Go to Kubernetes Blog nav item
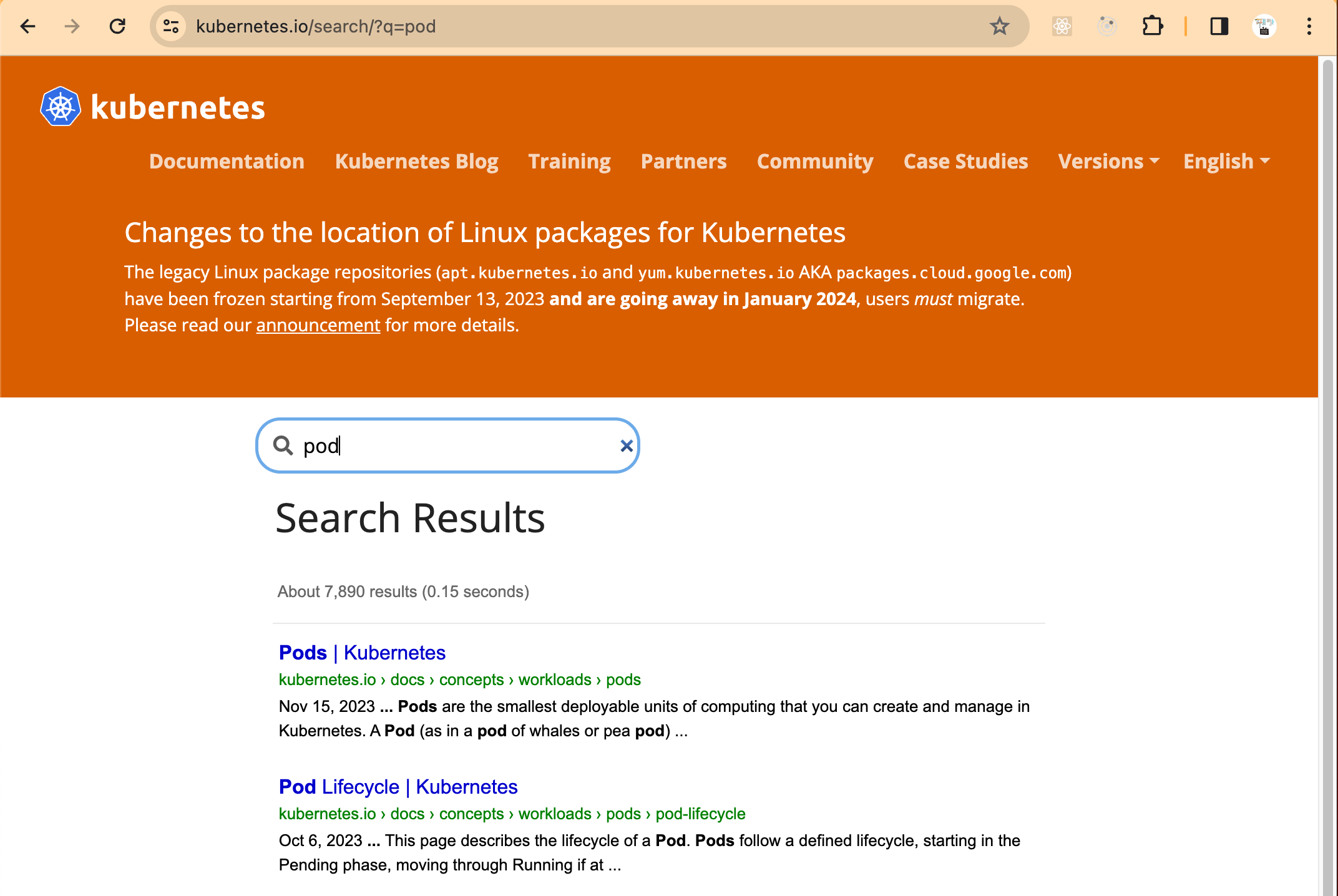Screen dimensions: 1338x896 pos(416,162)
